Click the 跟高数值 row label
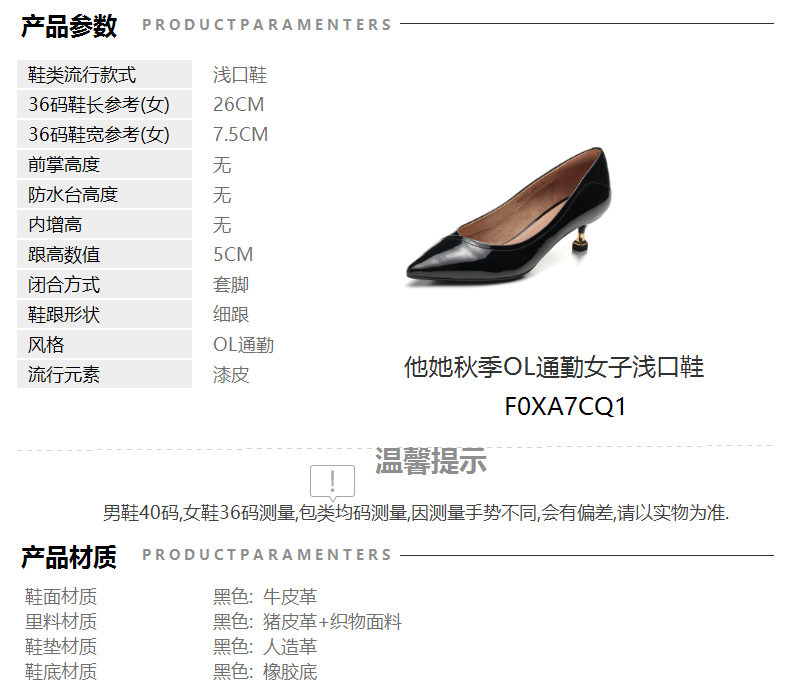Viewport: 790px width, 680px height. [104, 254]
